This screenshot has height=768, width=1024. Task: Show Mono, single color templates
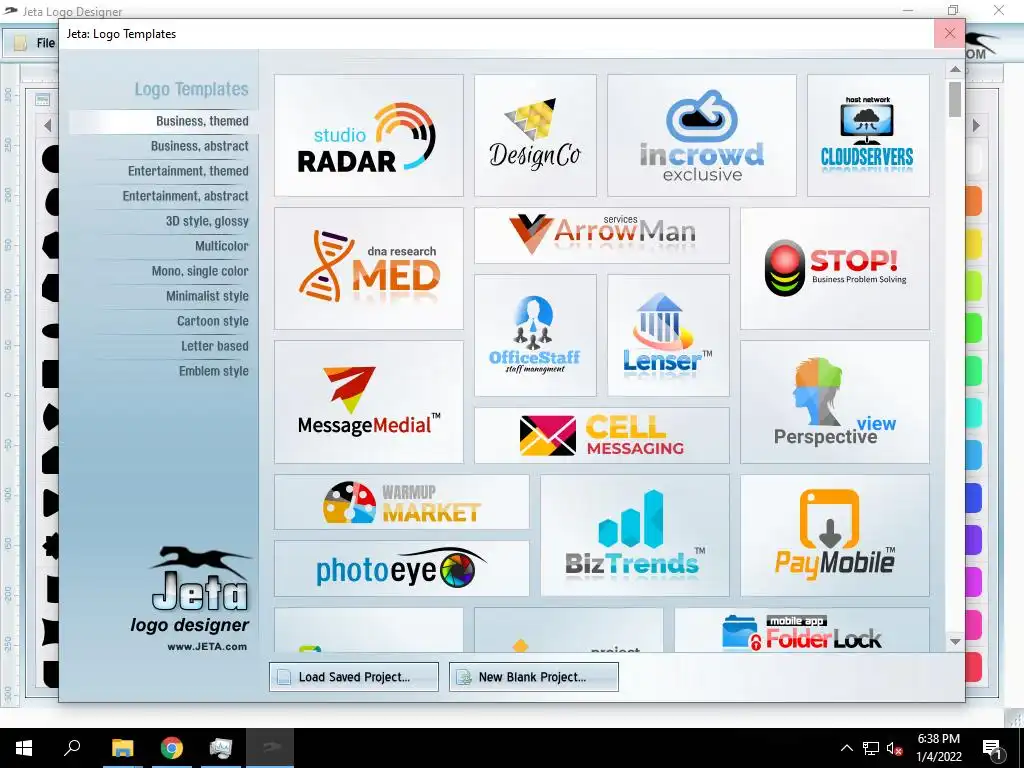pyautogui.click(x=200, y=271)
